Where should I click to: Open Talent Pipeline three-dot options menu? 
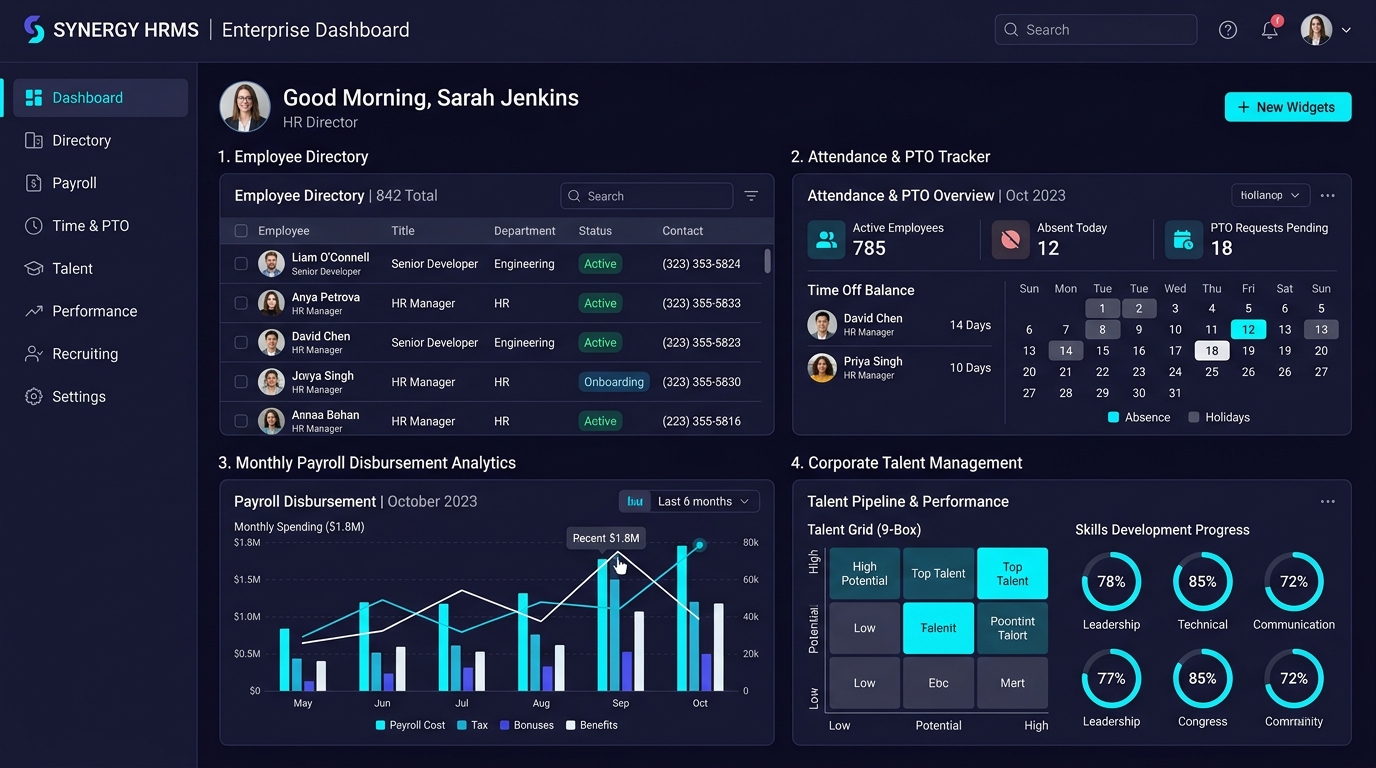pyautogui.click(x=1327, y=502)
